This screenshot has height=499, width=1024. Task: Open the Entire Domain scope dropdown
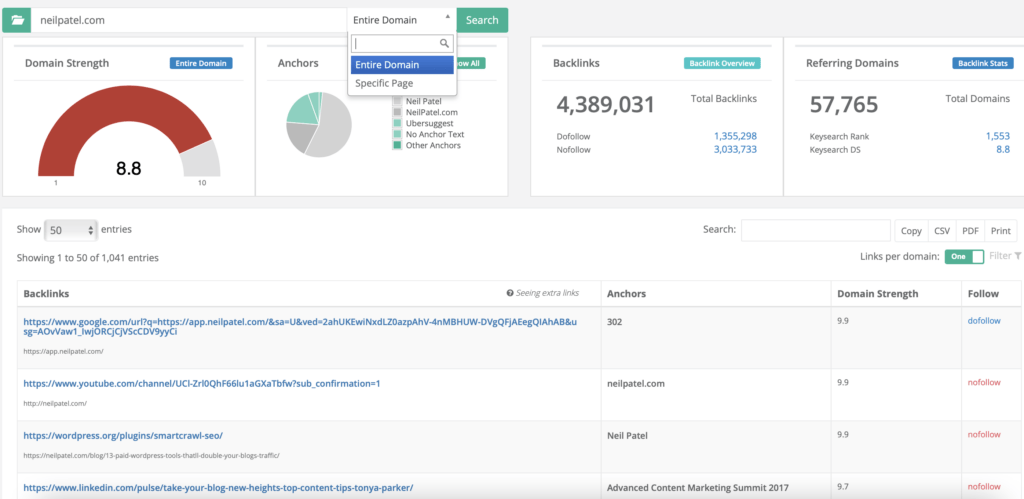[x=402, y=20]
